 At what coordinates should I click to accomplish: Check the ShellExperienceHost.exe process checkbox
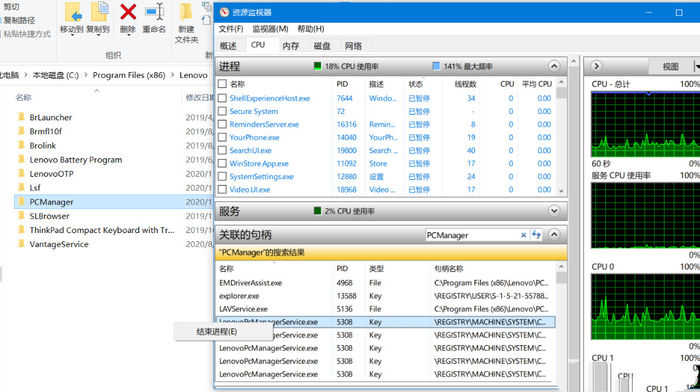tap(222, 98)
